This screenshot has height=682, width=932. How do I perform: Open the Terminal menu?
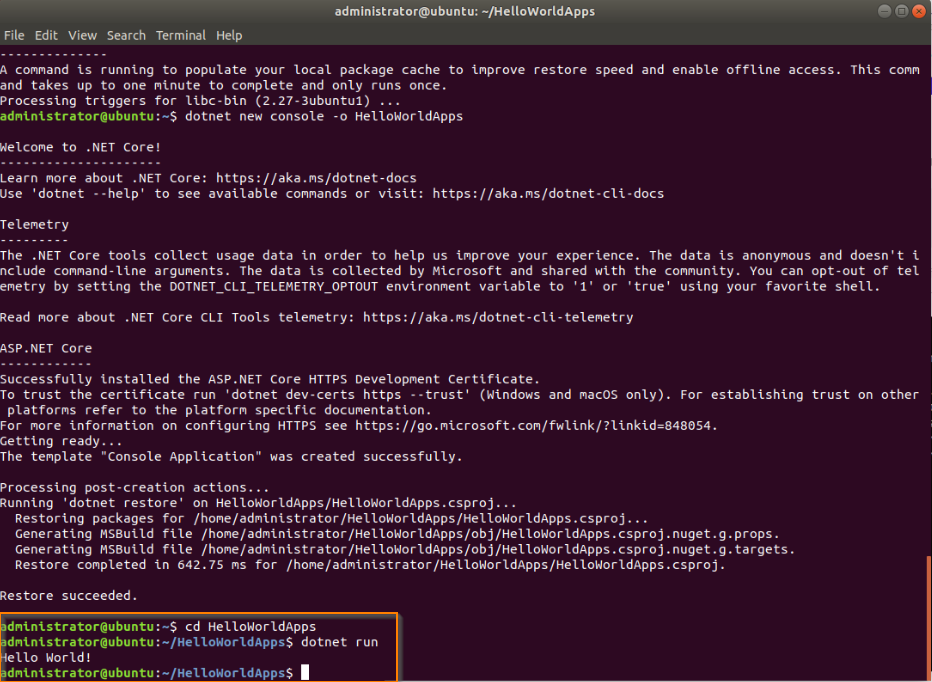(x=181, y=36)
